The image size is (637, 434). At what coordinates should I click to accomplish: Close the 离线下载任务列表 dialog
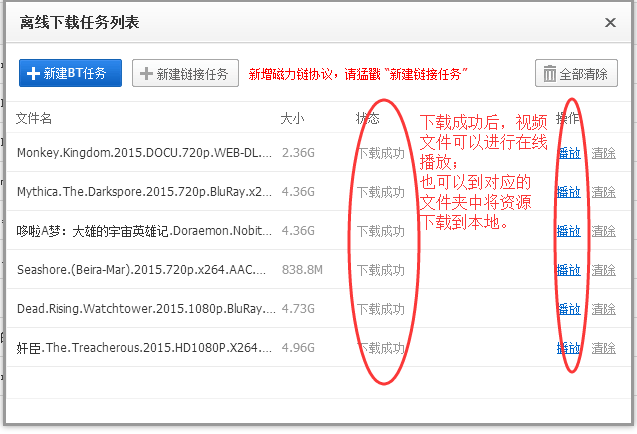click(x=610, y=22)
